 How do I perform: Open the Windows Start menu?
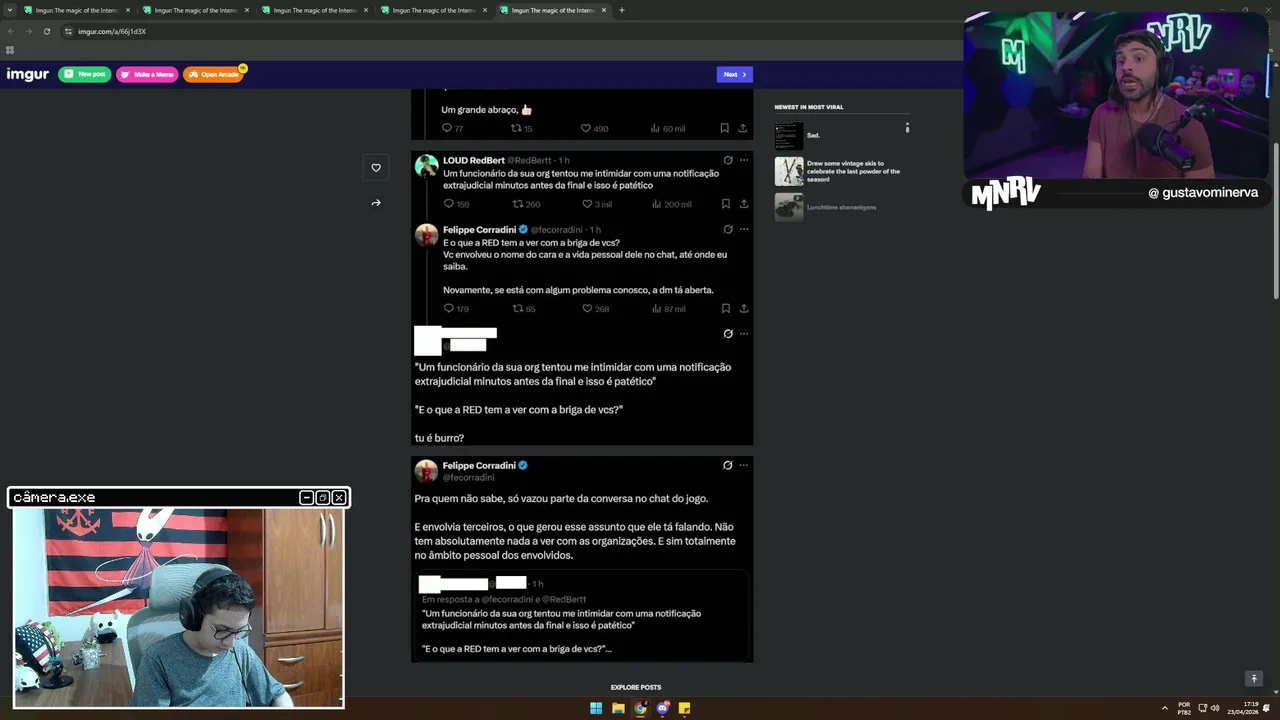tap(596, 708)
